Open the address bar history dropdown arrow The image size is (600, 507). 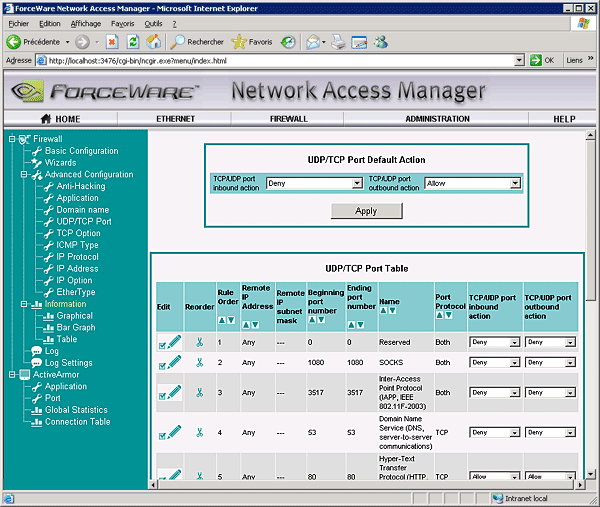click(x=518, y=60)
